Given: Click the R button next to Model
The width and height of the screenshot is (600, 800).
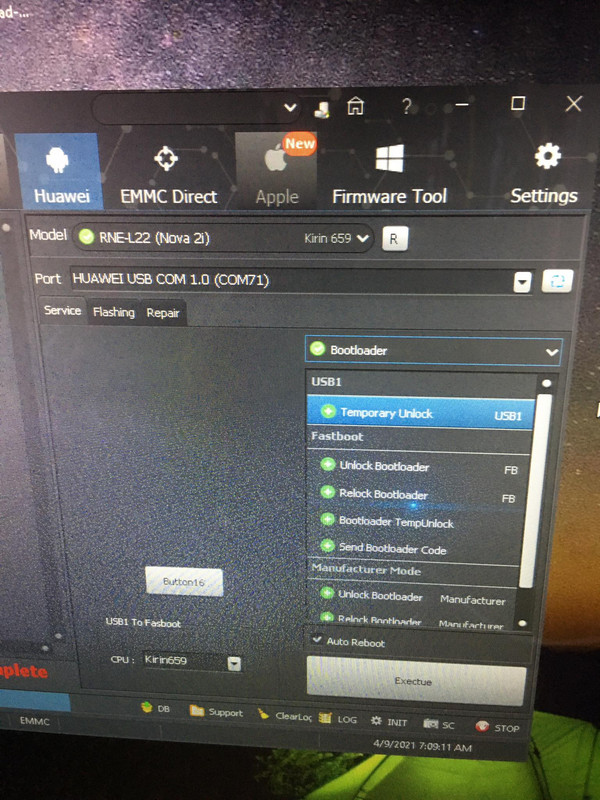Looking at the screenshot, I should (x=394, y=239).
